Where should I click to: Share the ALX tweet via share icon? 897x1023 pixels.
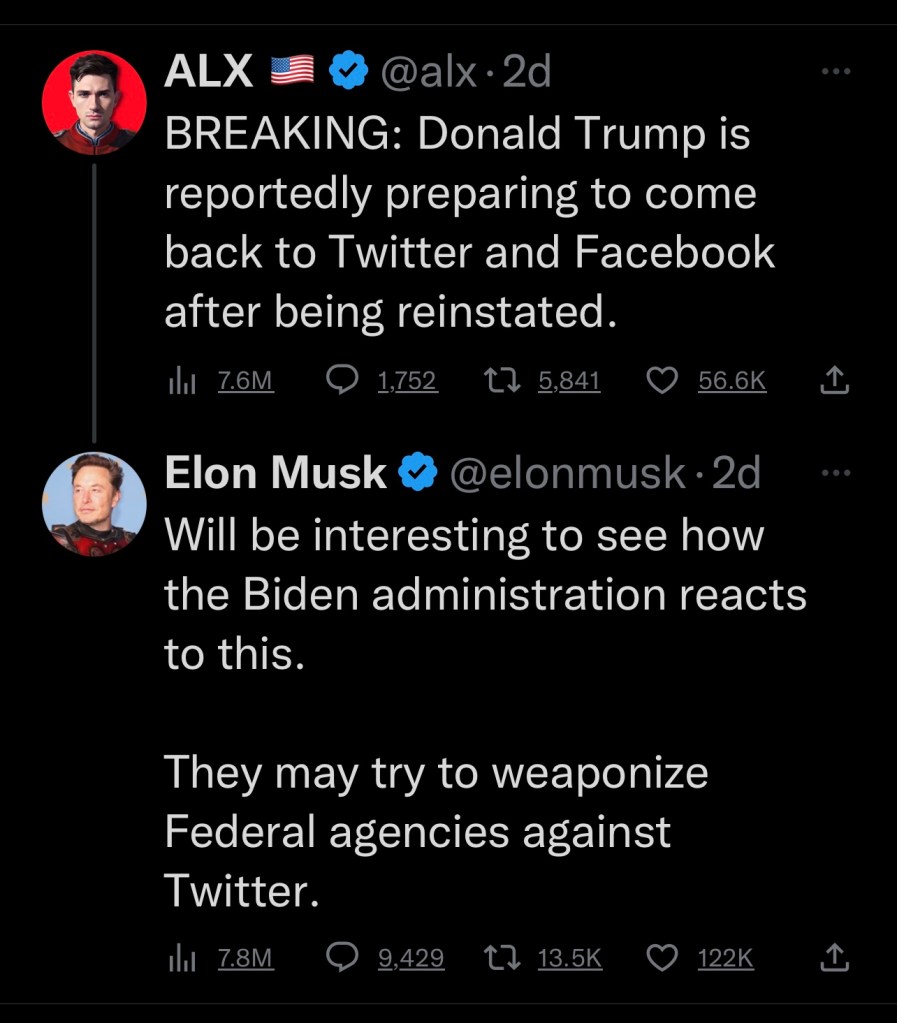[834, 380]
